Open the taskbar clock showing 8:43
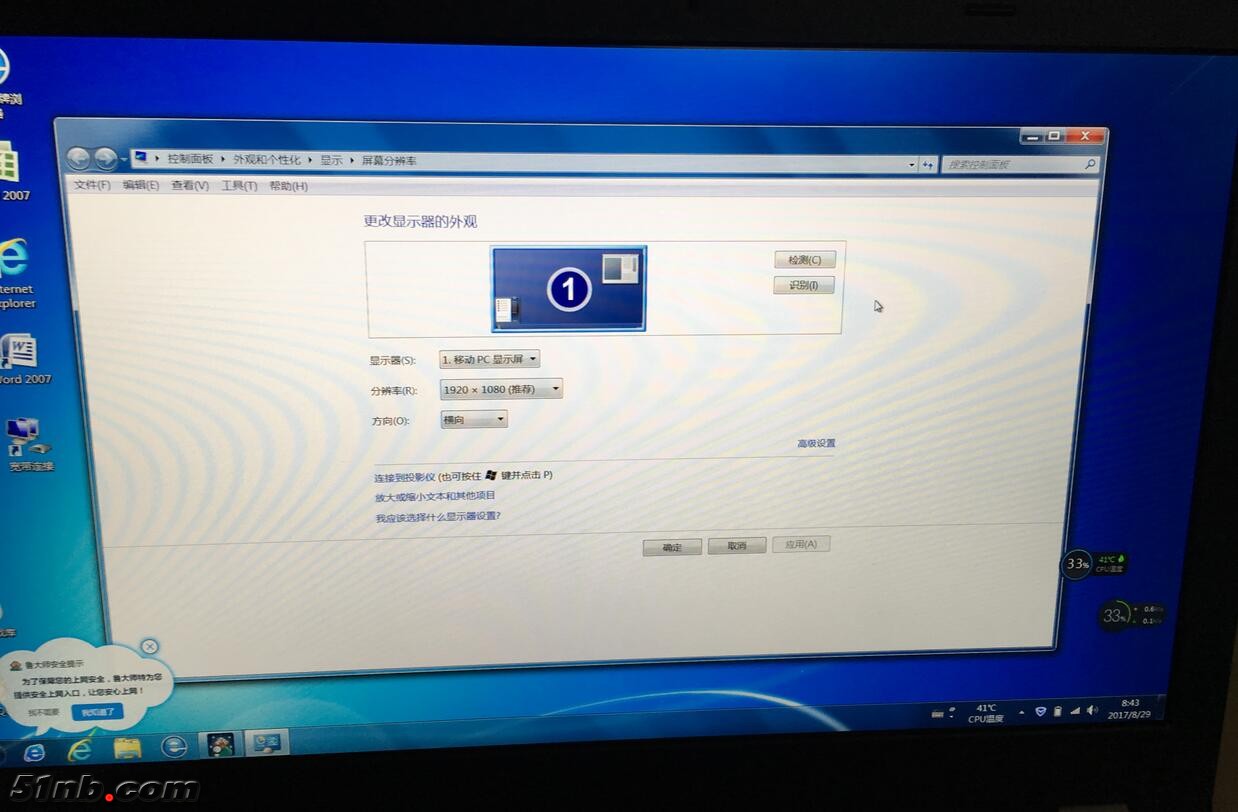This screenshot has height=812, width=1238. tap(1128, 708)
